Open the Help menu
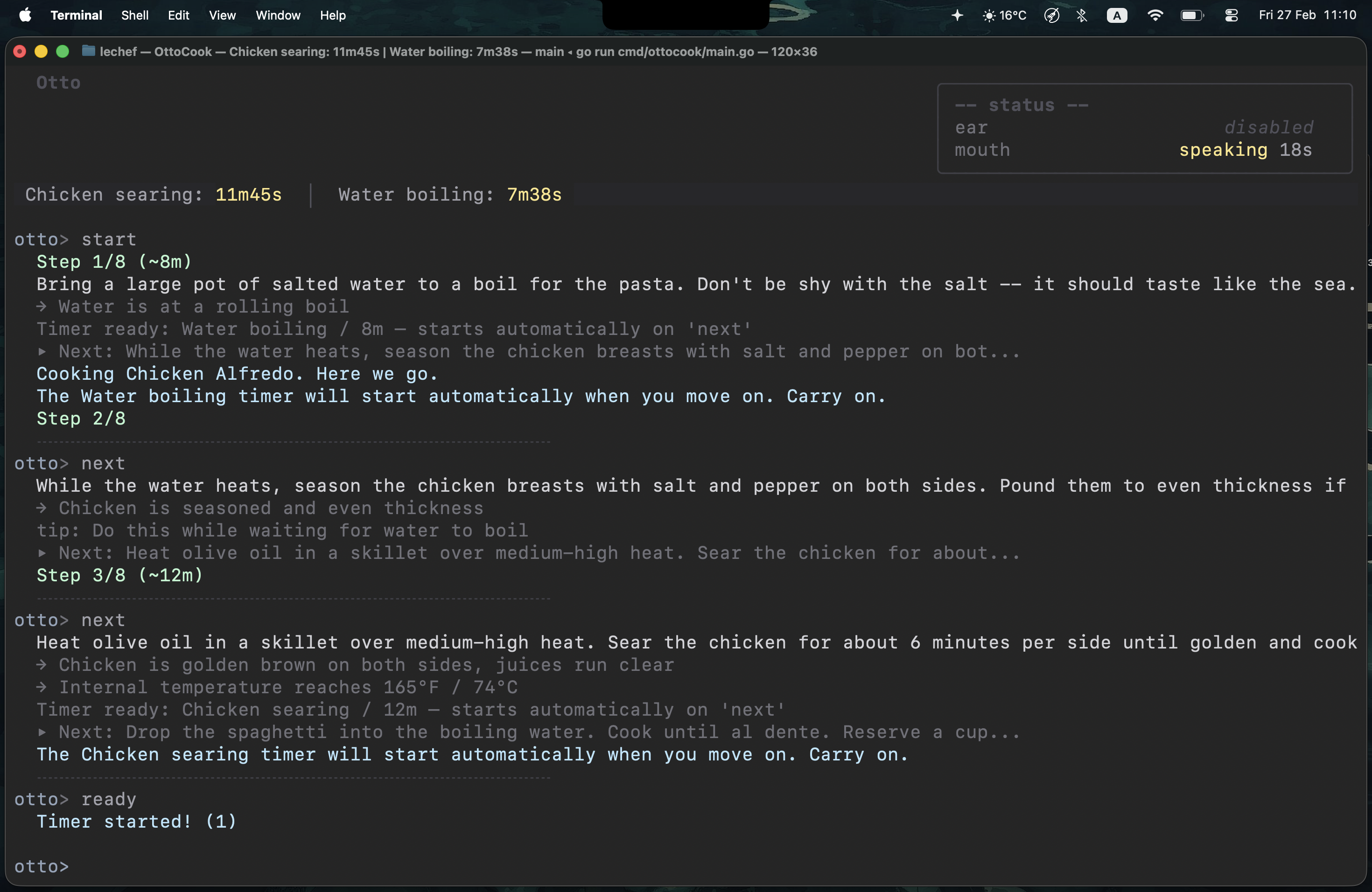Screen dimensions: 1372x892 333,15
